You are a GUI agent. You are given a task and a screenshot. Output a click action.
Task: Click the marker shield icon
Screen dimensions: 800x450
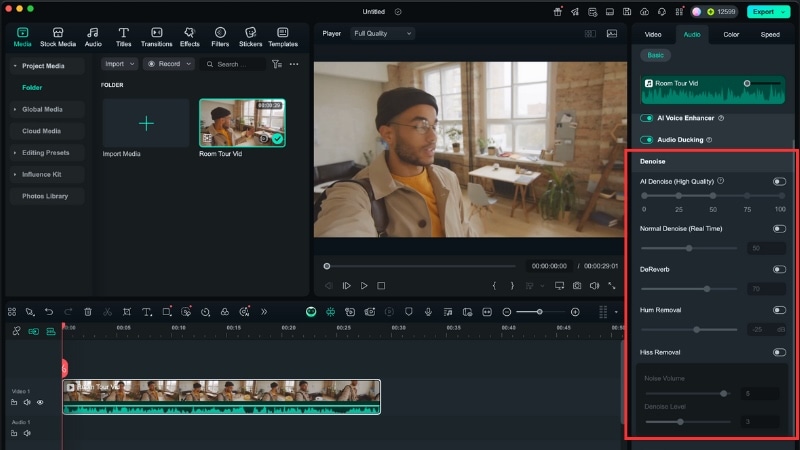coord(409,312)
